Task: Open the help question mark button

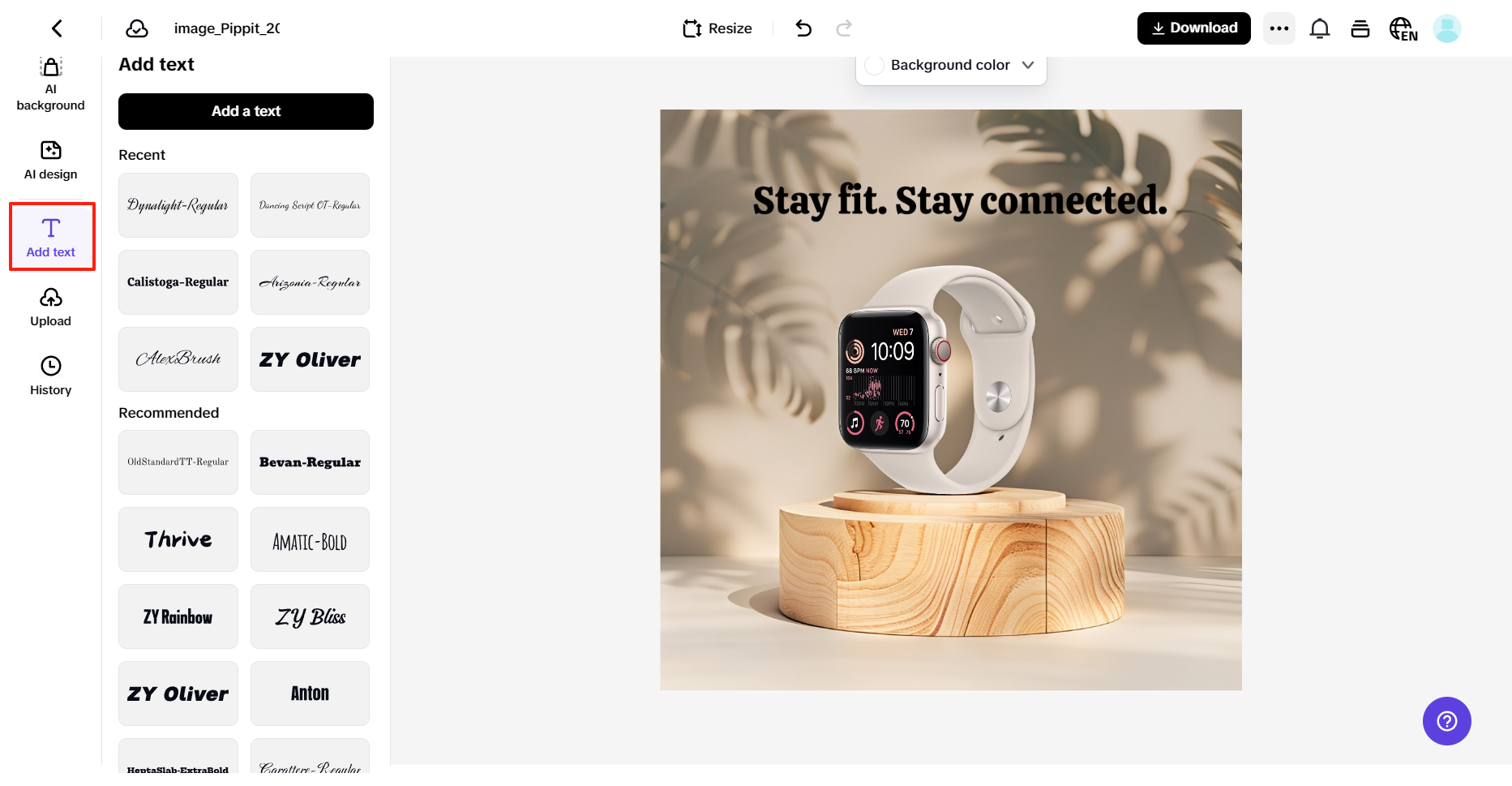Action: 1447,721
